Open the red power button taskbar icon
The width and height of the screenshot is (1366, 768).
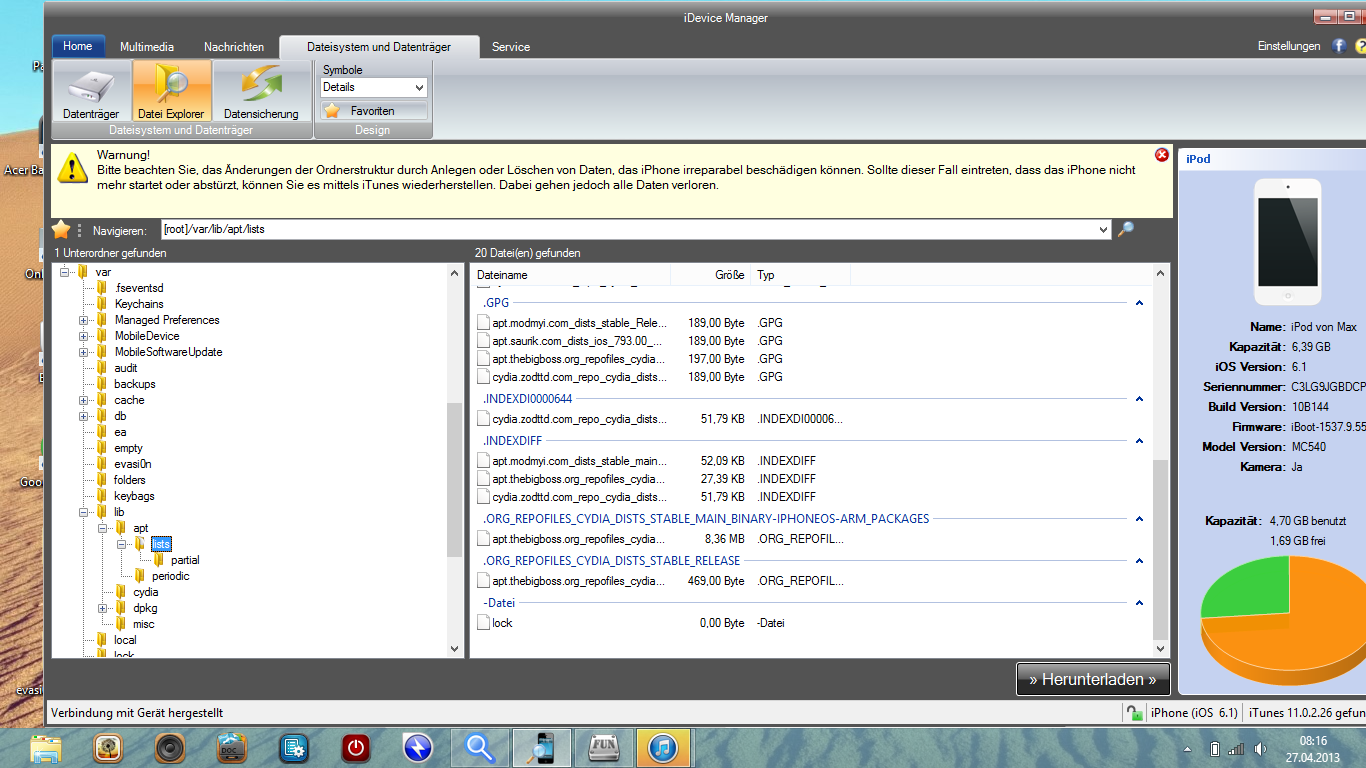356,747
